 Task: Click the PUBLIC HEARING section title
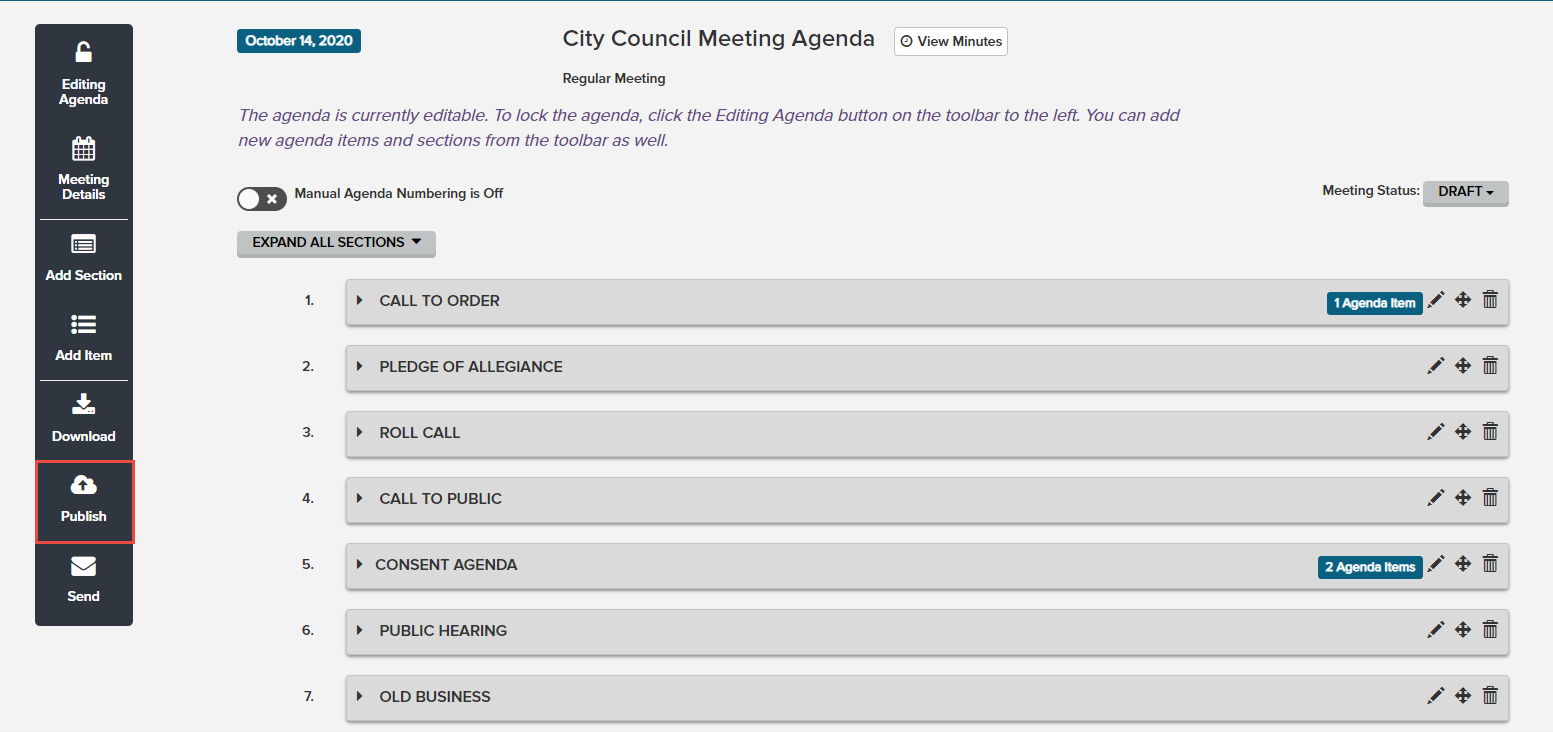pyautogui.click(x=443, y=631)
